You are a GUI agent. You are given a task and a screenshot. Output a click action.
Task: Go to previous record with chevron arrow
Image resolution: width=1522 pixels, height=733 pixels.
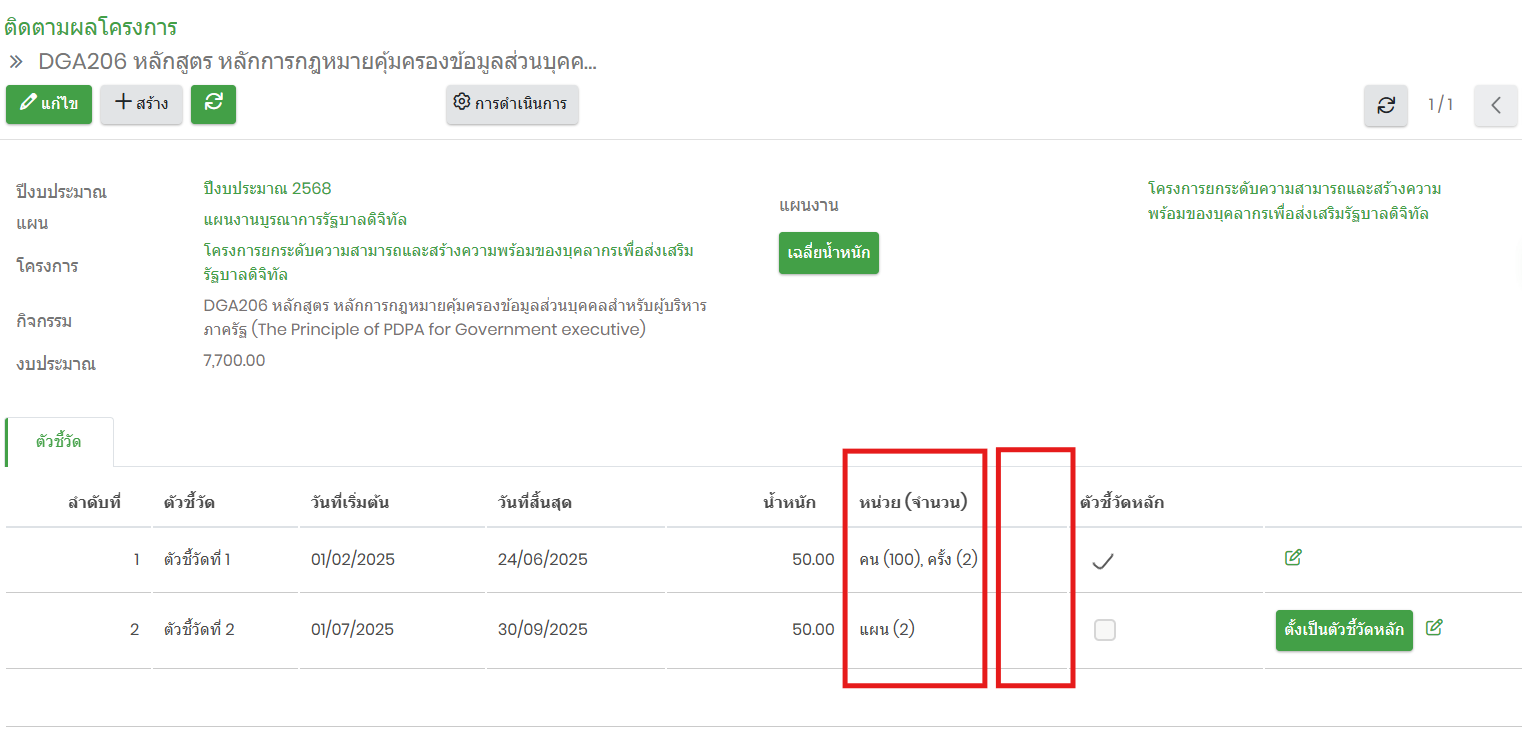pos(1495,105)
